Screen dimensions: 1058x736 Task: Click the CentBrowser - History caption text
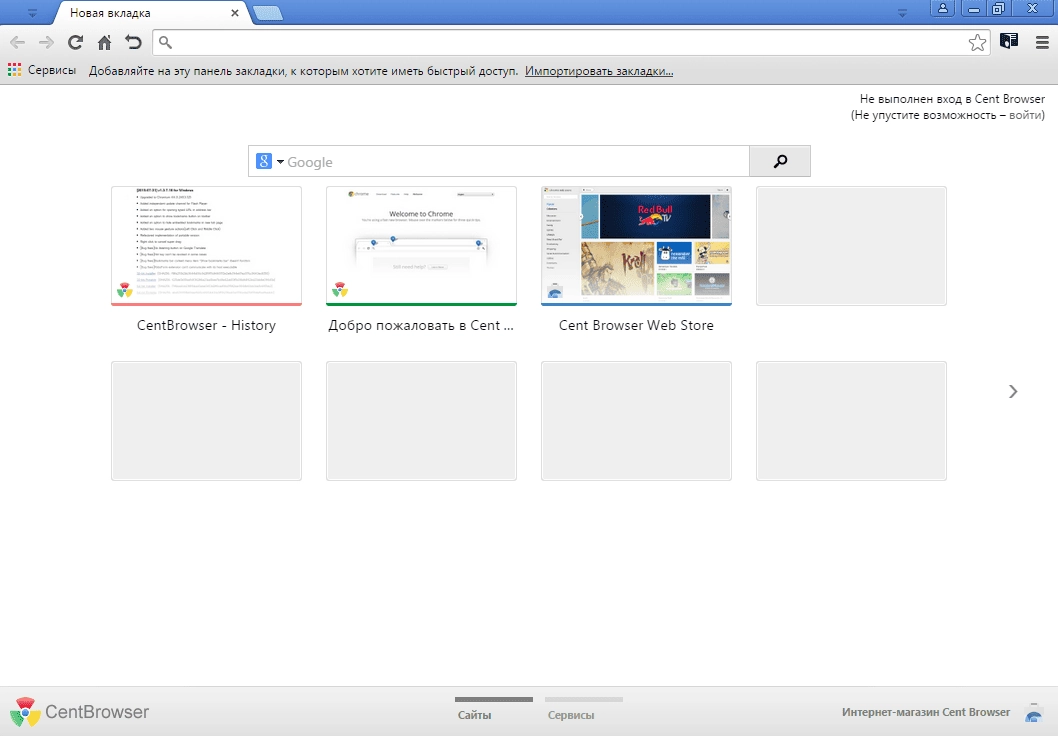(x=206, y=325)
